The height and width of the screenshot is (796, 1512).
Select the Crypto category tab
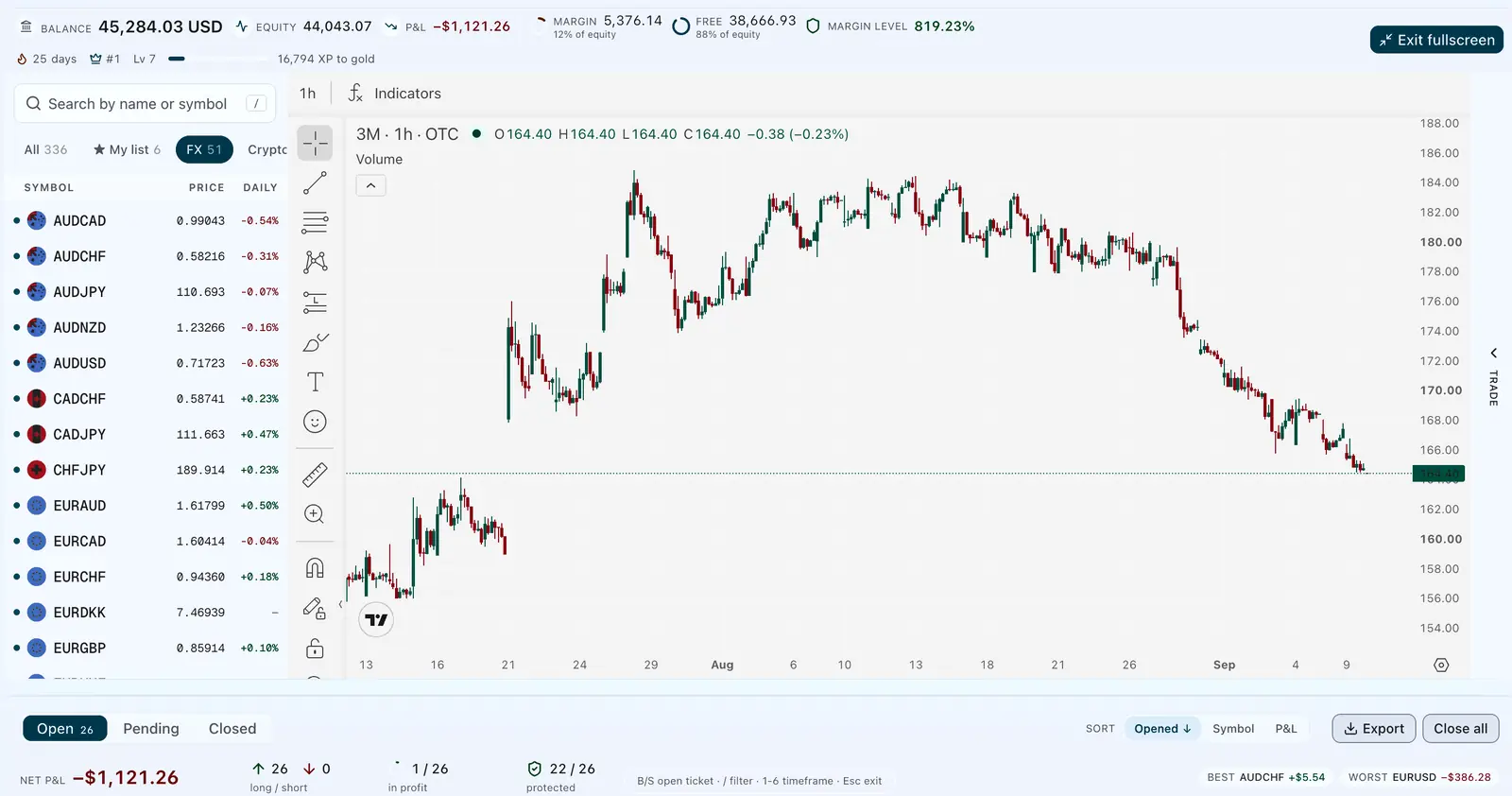point(267,149)
